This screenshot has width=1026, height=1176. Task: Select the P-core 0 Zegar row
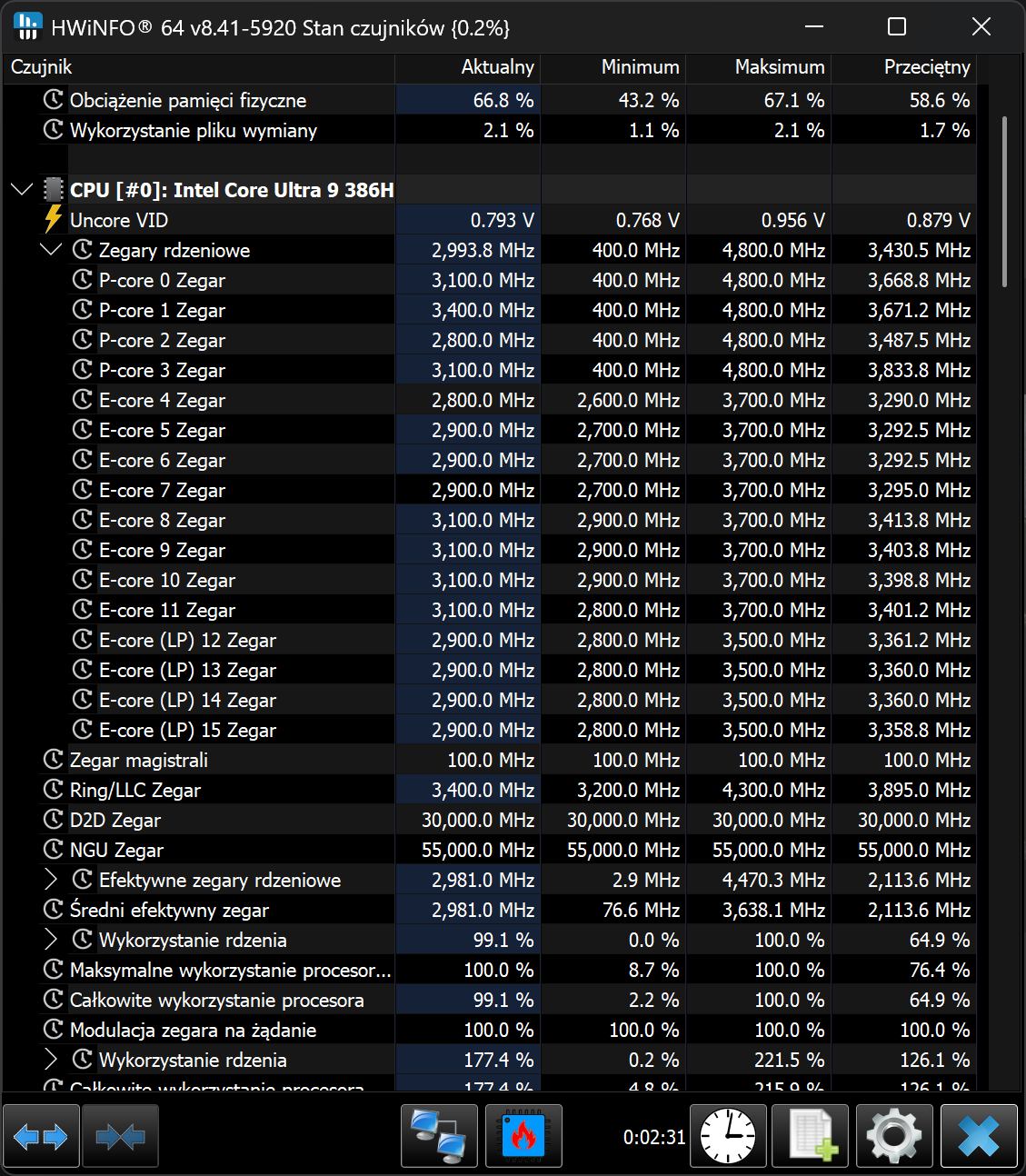[162, 280]
